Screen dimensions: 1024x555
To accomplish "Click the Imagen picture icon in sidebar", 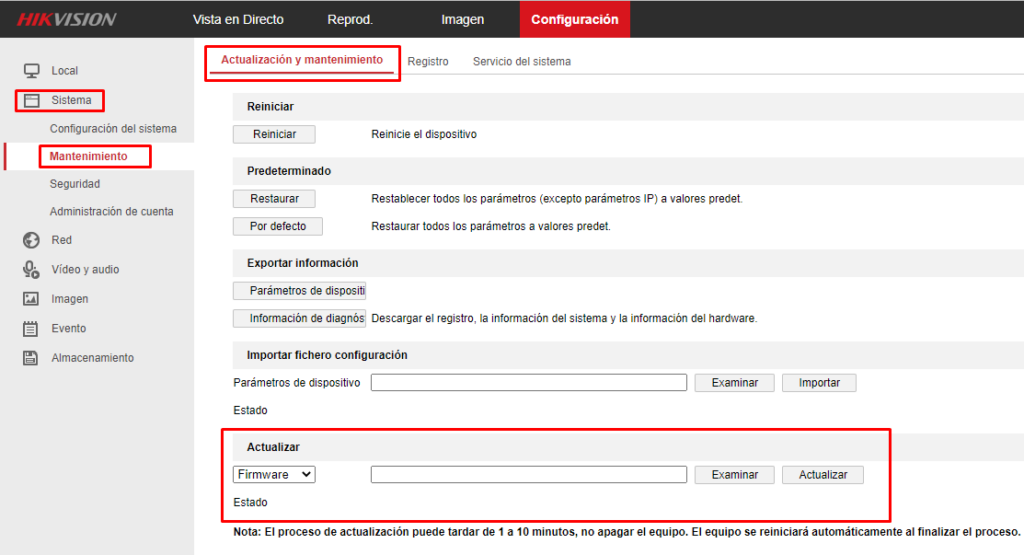I will (31, 299).
